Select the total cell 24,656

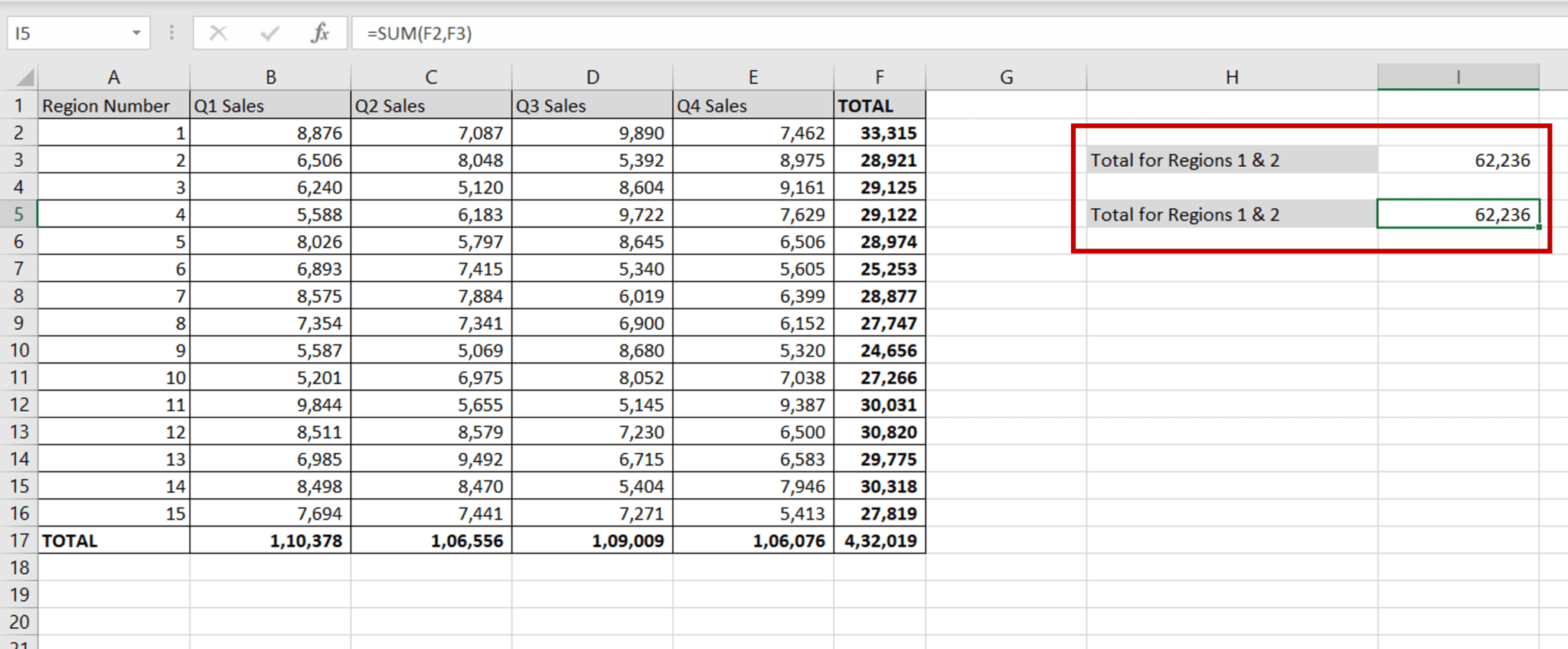point(879,351)
